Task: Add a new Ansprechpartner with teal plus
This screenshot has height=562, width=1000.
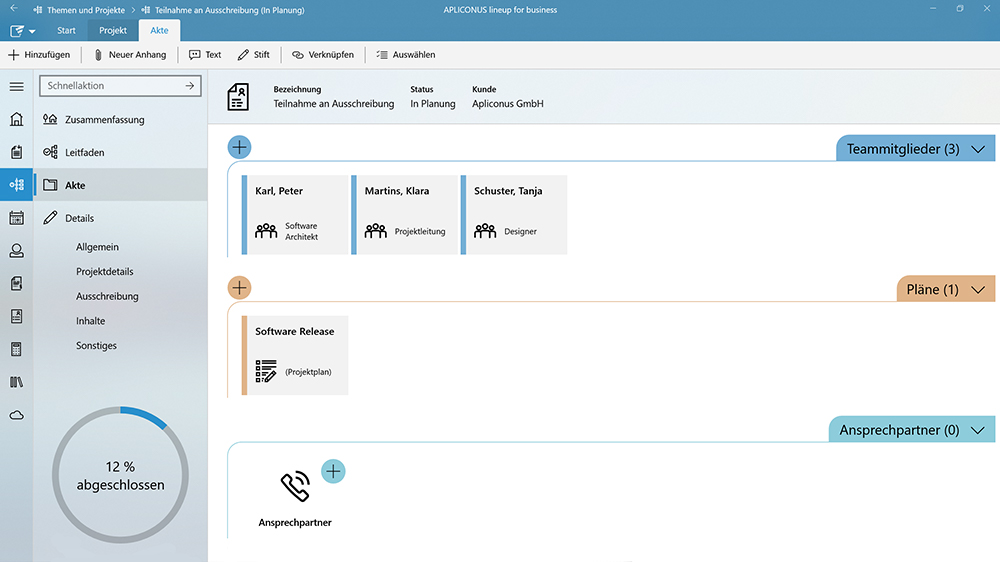Action: coord(333,471)
